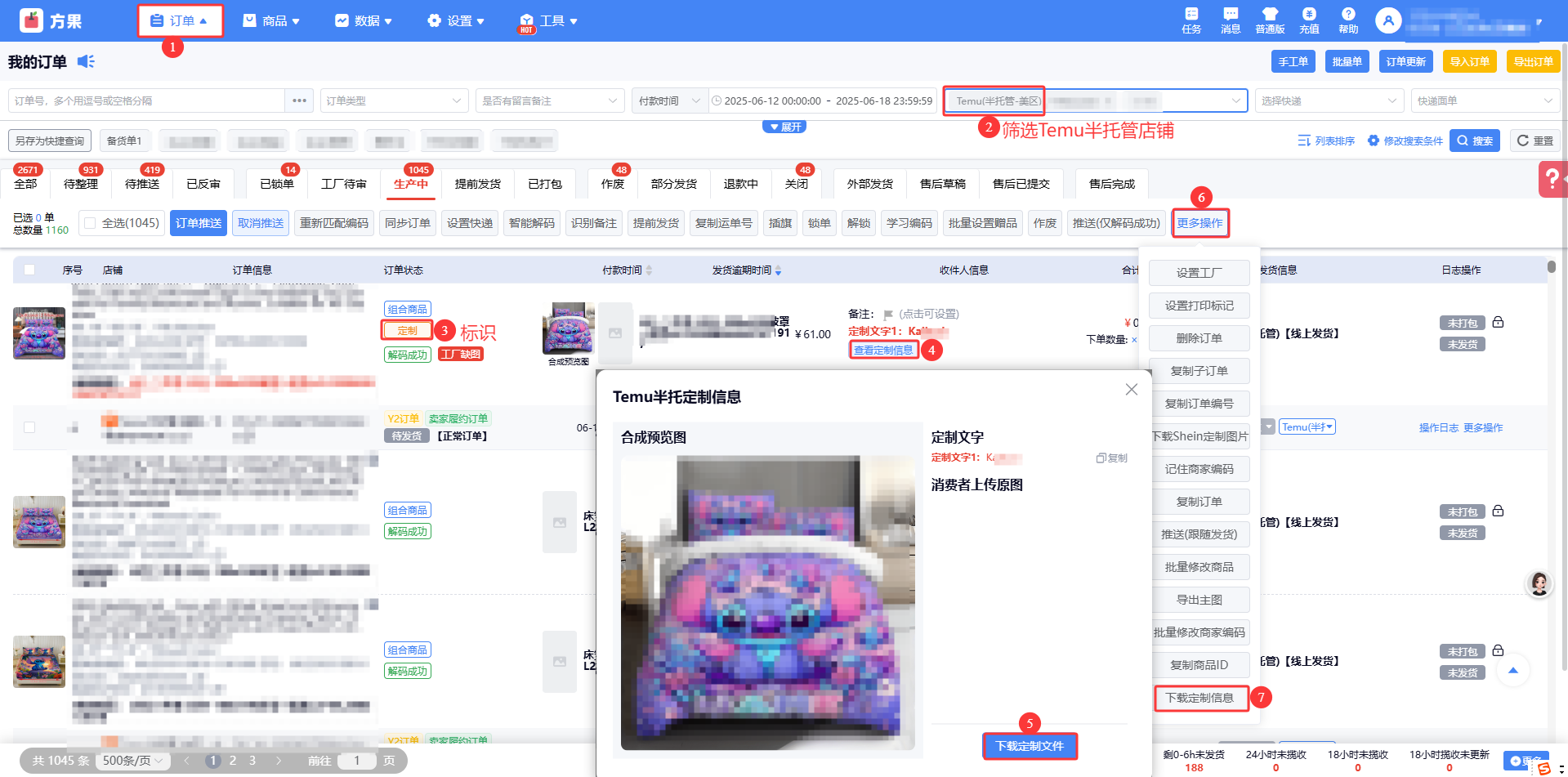Open the 数据 top menu

coord(364,20)
